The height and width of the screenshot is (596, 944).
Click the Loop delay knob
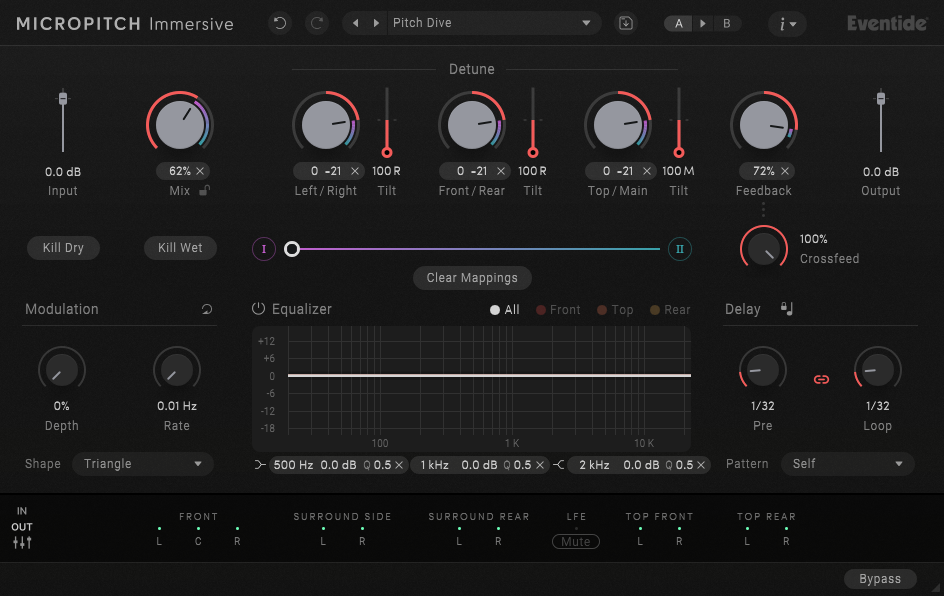(x=878, y=370)
